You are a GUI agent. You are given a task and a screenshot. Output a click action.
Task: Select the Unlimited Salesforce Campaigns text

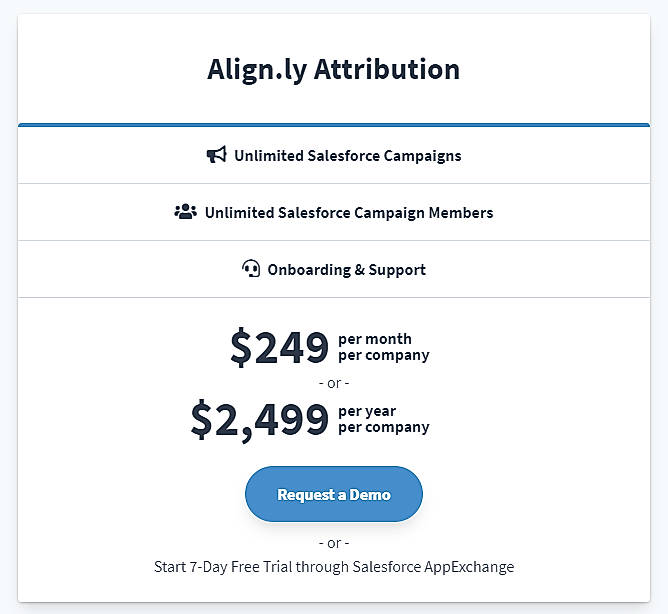347,156
